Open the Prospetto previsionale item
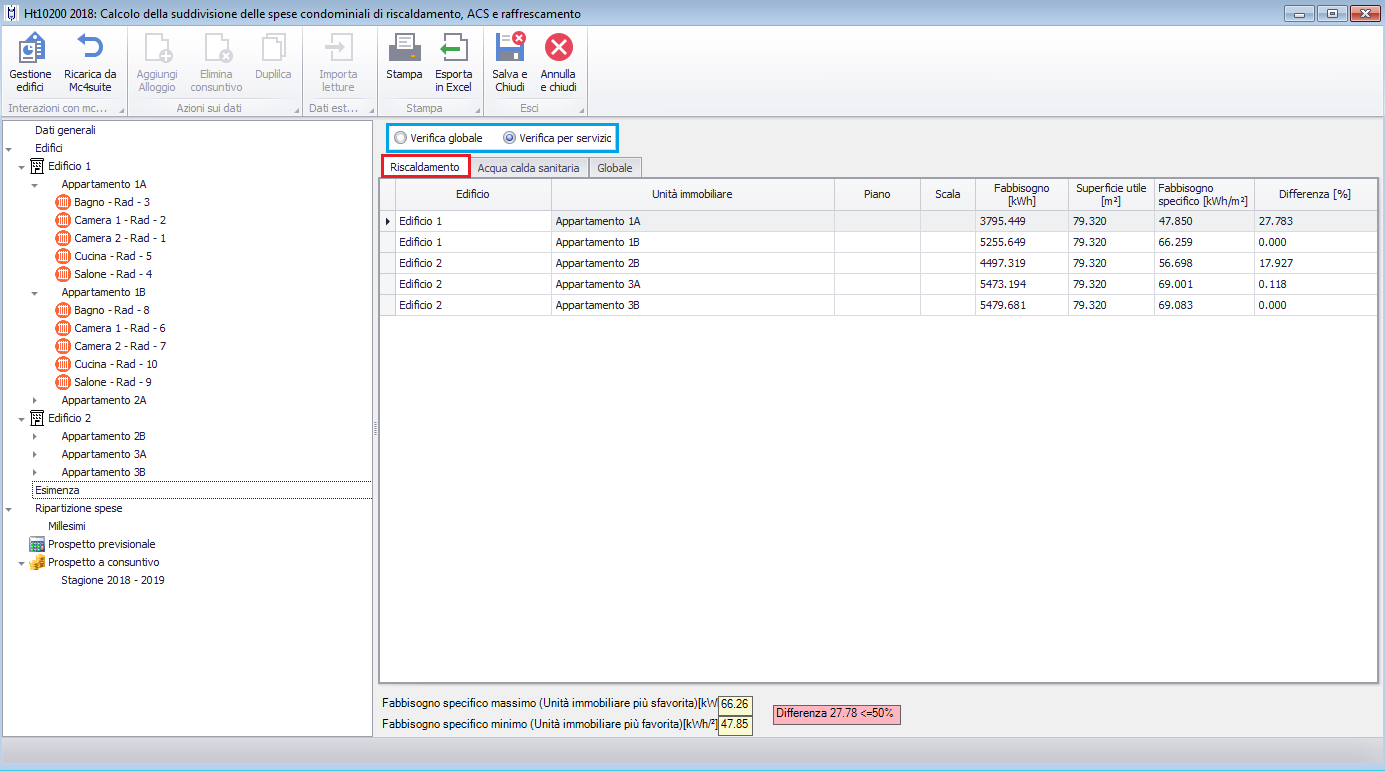The width and height of the screenshot is (1385, 771). point(101,544)
